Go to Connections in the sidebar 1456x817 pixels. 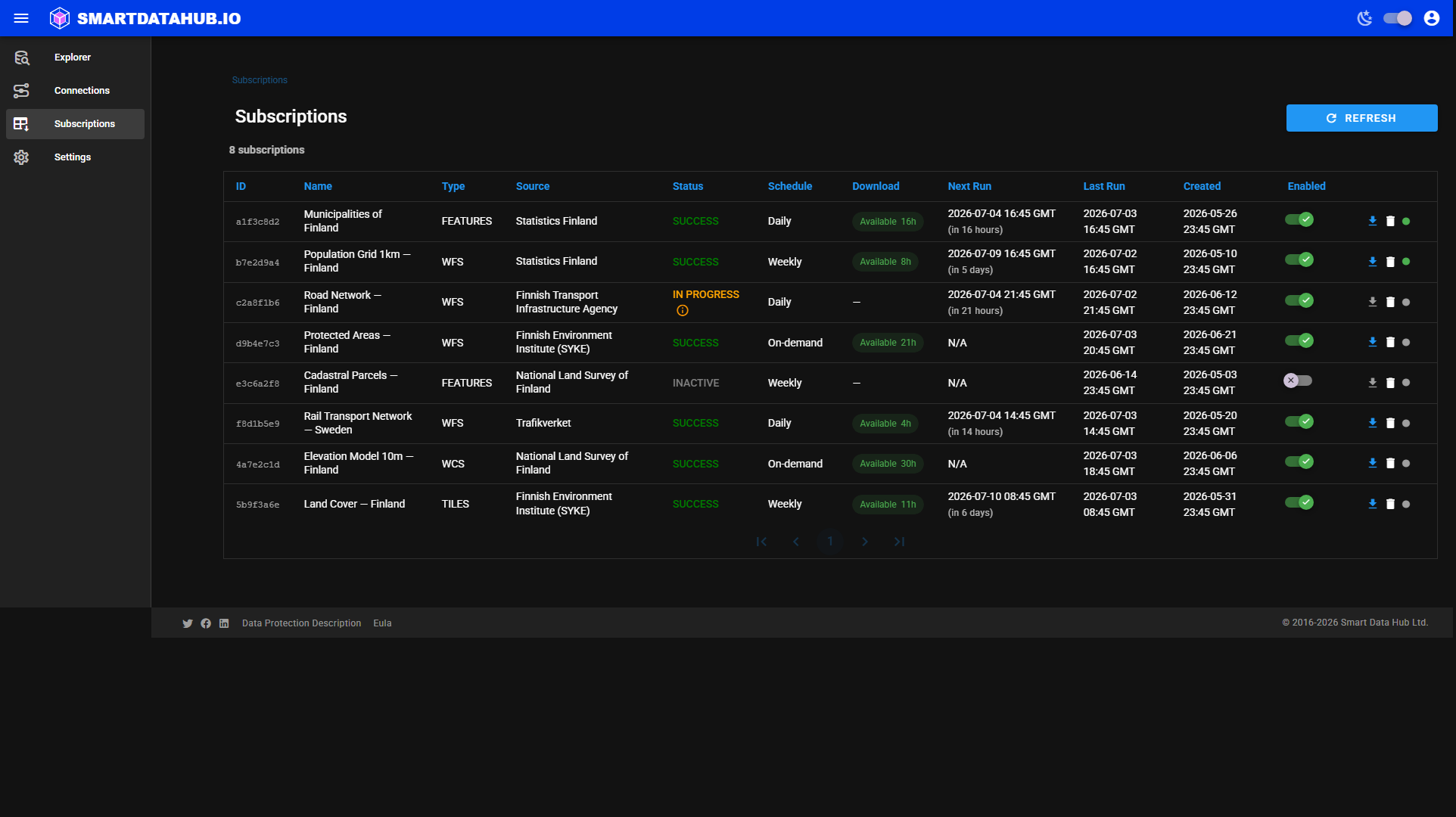pyautogui.click(x=75, y=91)
